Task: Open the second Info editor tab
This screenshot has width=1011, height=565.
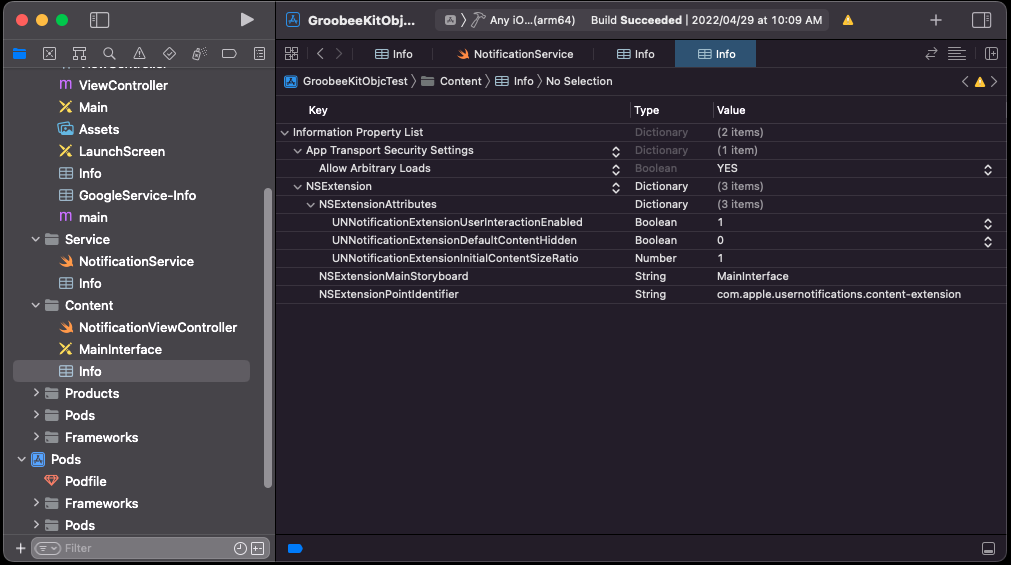Action: pyautogui.click(x=635, y=54)
